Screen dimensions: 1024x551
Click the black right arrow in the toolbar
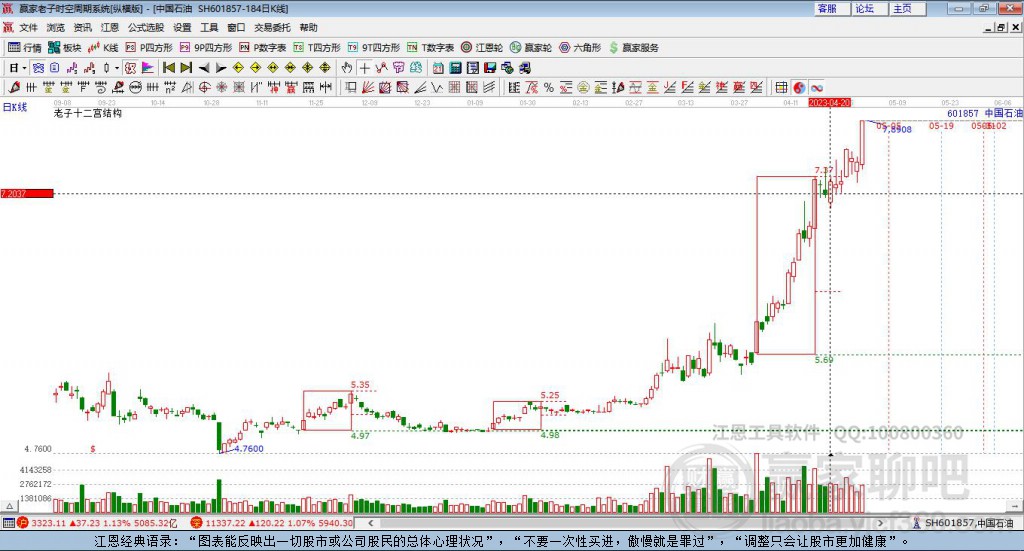click(x=221, y=68)
